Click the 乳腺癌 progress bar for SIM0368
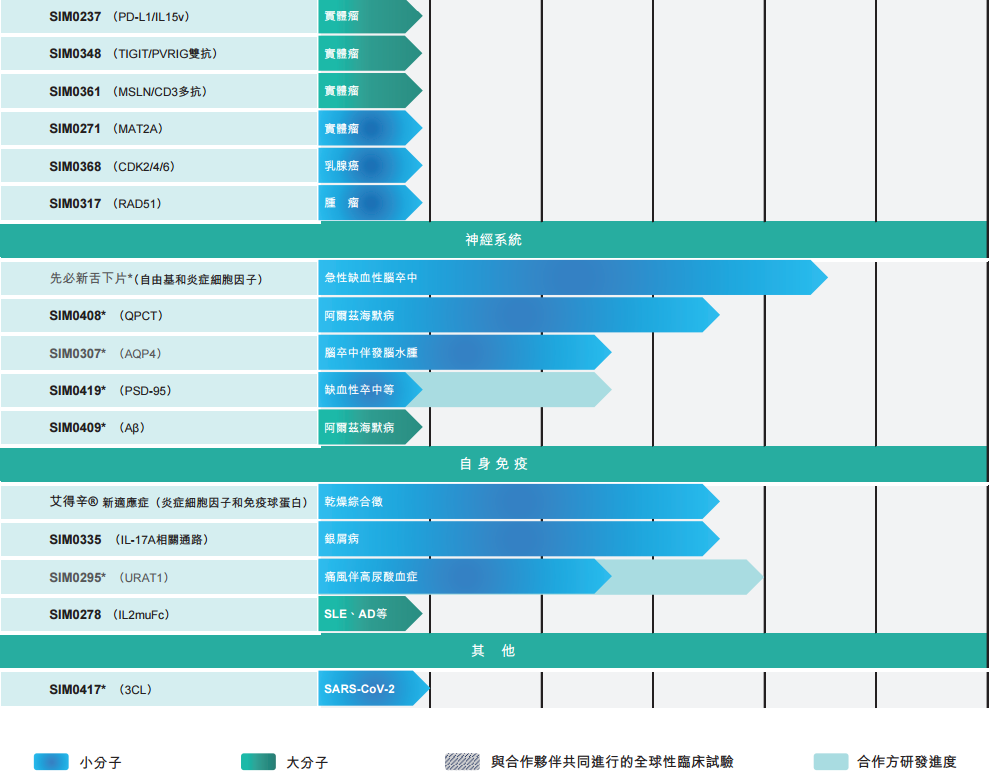Screen dimensions: 1004x778 tap(368, 166)
